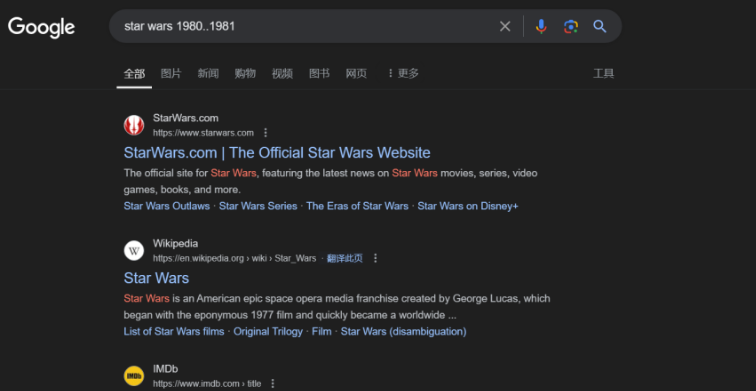Click the Google logo
This screenshot has width=756, height=391.
point(41,27)
